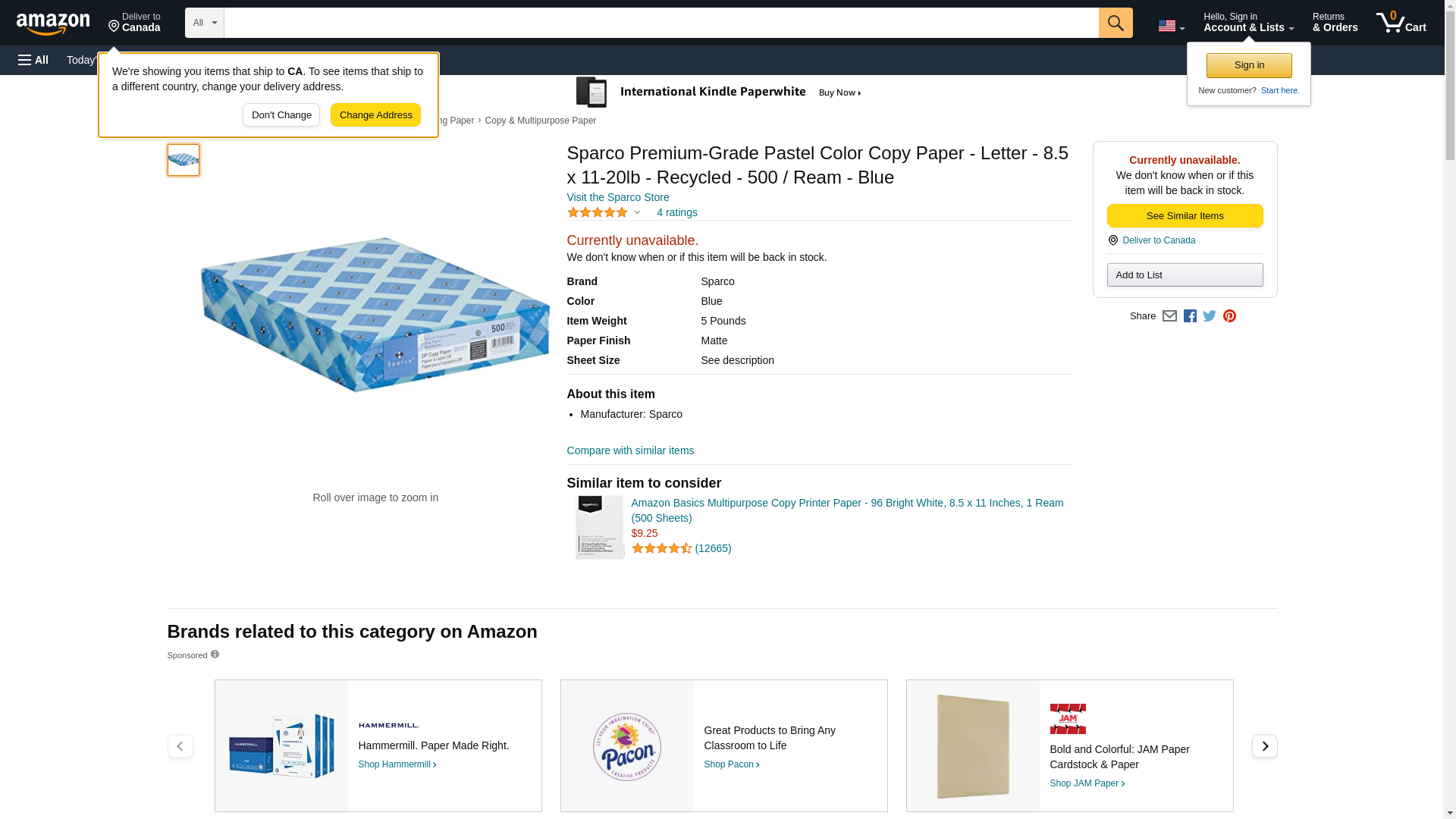Viewport: 1456px width, 819px height.
Task: Click the Amazon logo
Action: click(53, 24)
